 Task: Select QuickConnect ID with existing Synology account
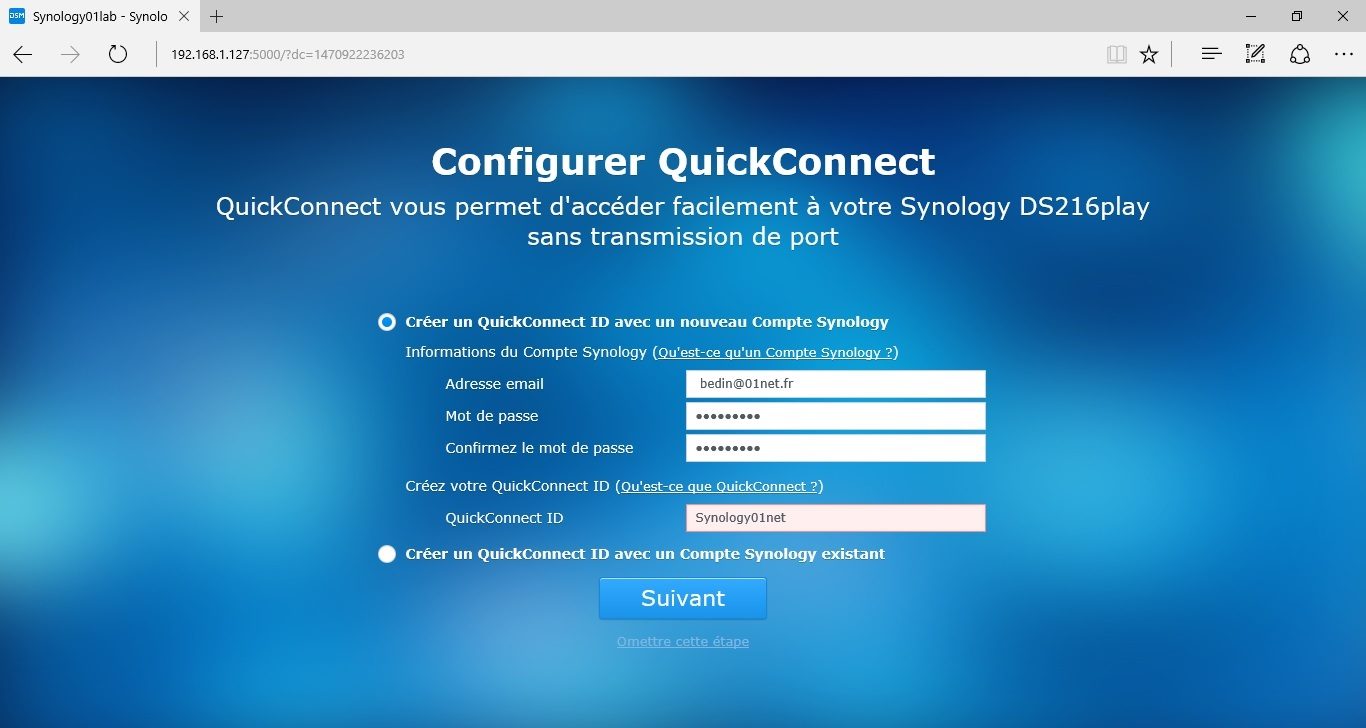click(x=386, y=554)
